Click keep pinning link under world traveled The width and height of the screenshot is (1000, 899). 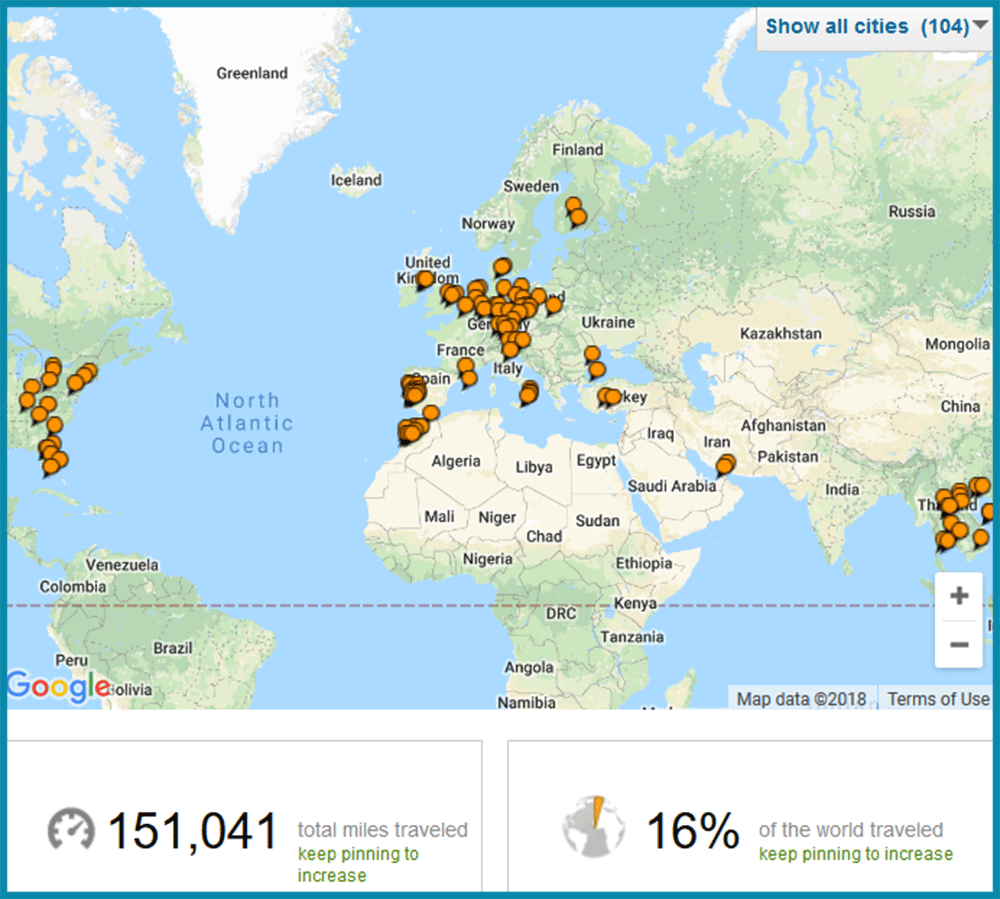click(855, 854)
